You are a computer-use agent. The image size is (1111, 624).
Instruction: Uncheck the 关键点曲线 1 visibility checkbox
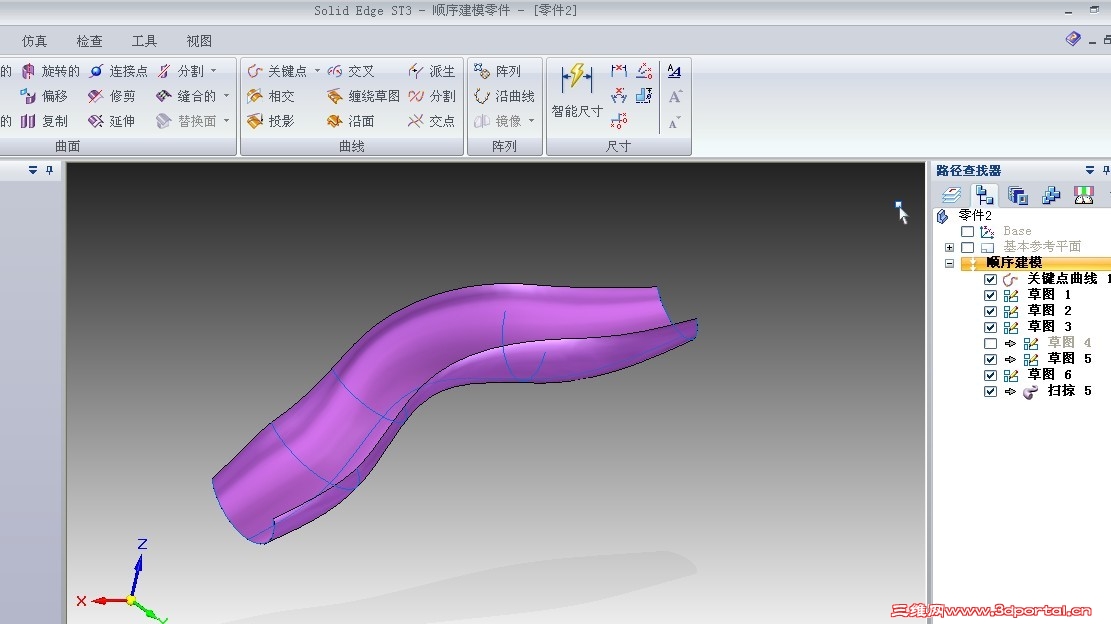pos(991,279)
